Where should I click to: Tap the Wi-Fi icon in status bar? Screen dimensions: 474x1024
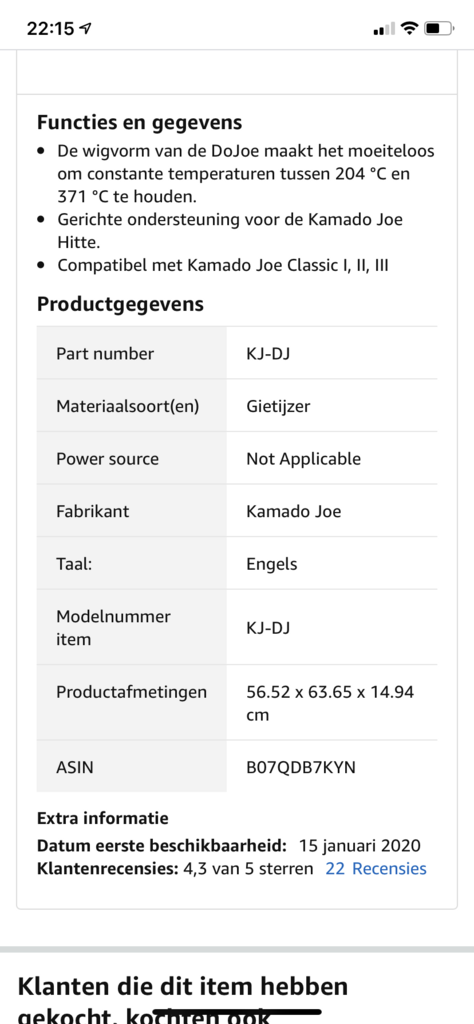(x=409, y=28)
